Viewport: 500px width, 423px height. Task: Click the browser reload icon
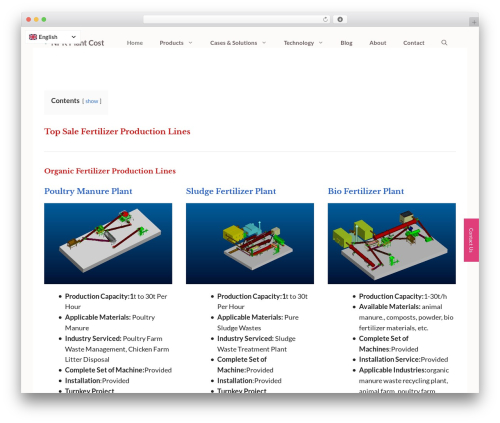325,20
